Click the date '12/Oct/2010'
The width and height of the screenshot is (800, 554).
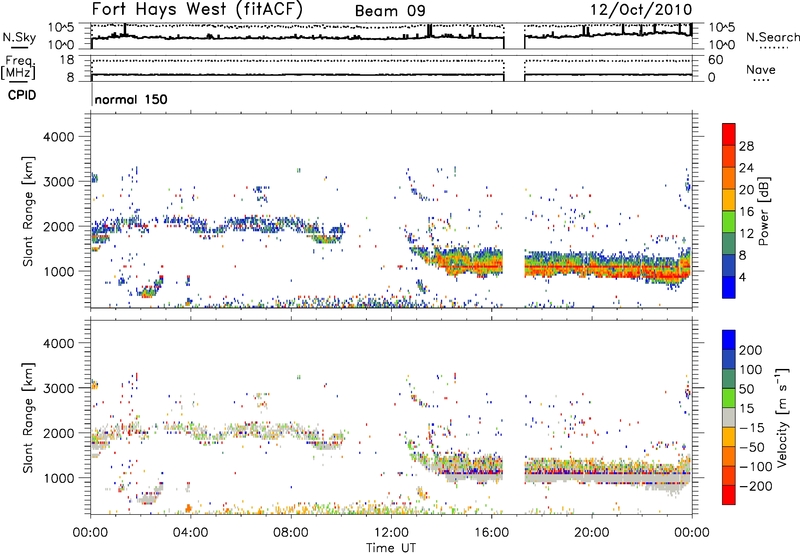[x=641, y=10]
